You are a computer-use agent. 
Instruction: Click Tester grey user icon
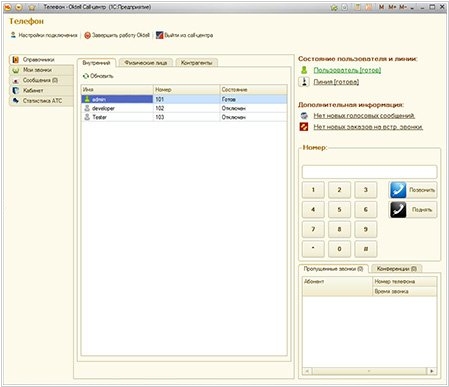tap(87, 117)
